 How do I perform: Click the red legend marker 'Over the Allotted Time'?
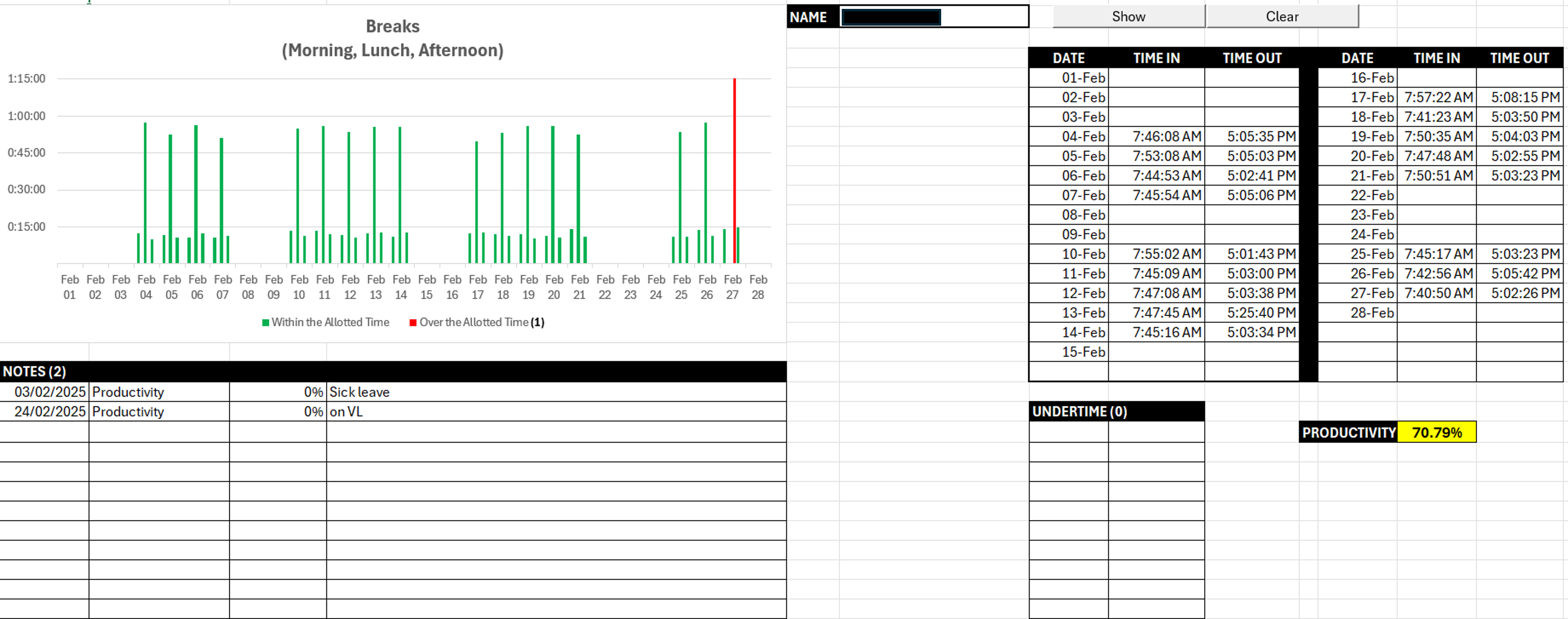point(413,323)
